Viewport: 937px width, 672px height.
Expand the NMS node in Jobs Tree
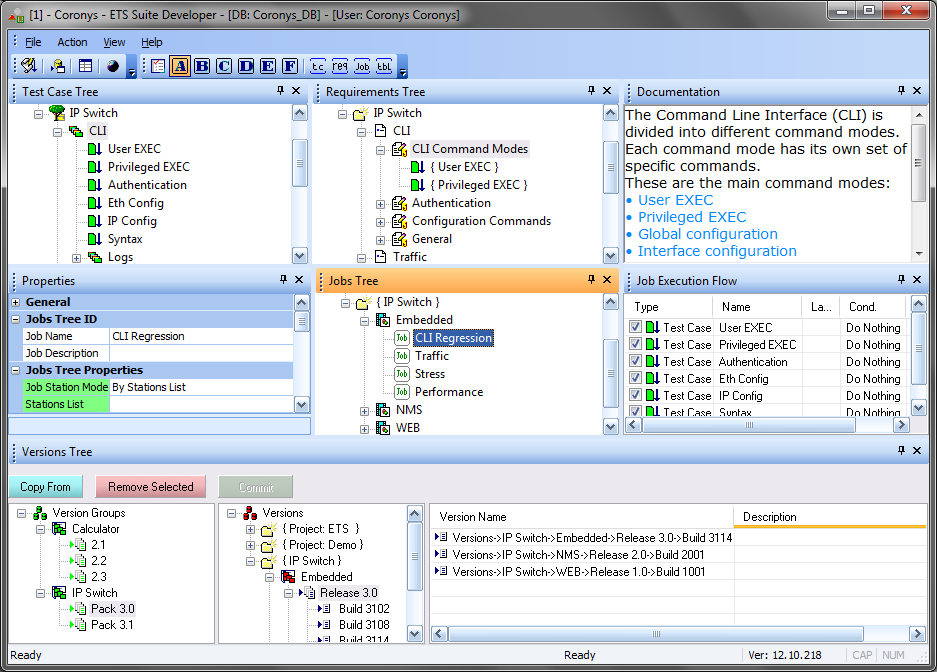(x=365, y=410)
